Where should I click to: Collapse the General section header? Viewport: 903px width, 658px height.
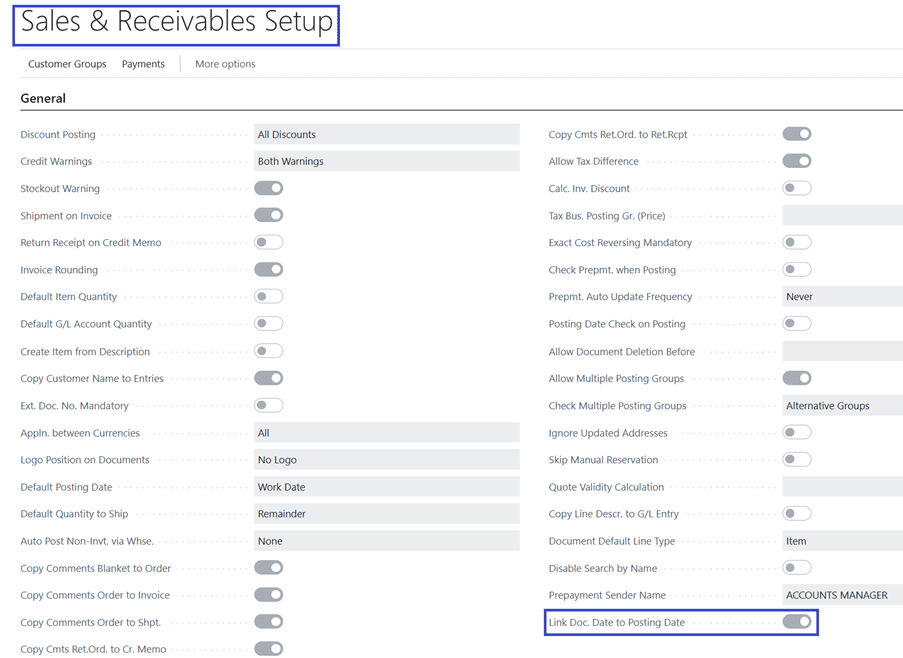tap(43, 98)
